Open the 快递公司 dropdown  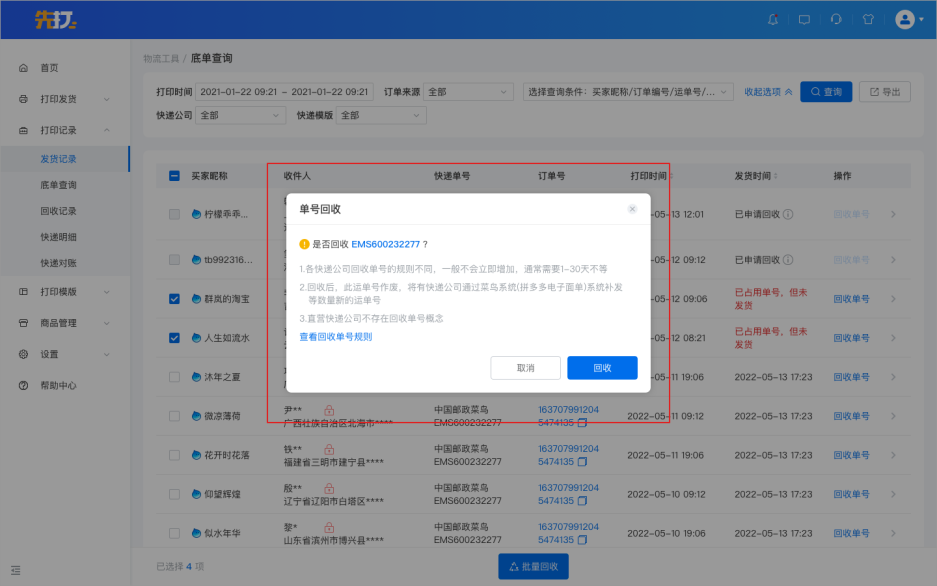(241, 115)
